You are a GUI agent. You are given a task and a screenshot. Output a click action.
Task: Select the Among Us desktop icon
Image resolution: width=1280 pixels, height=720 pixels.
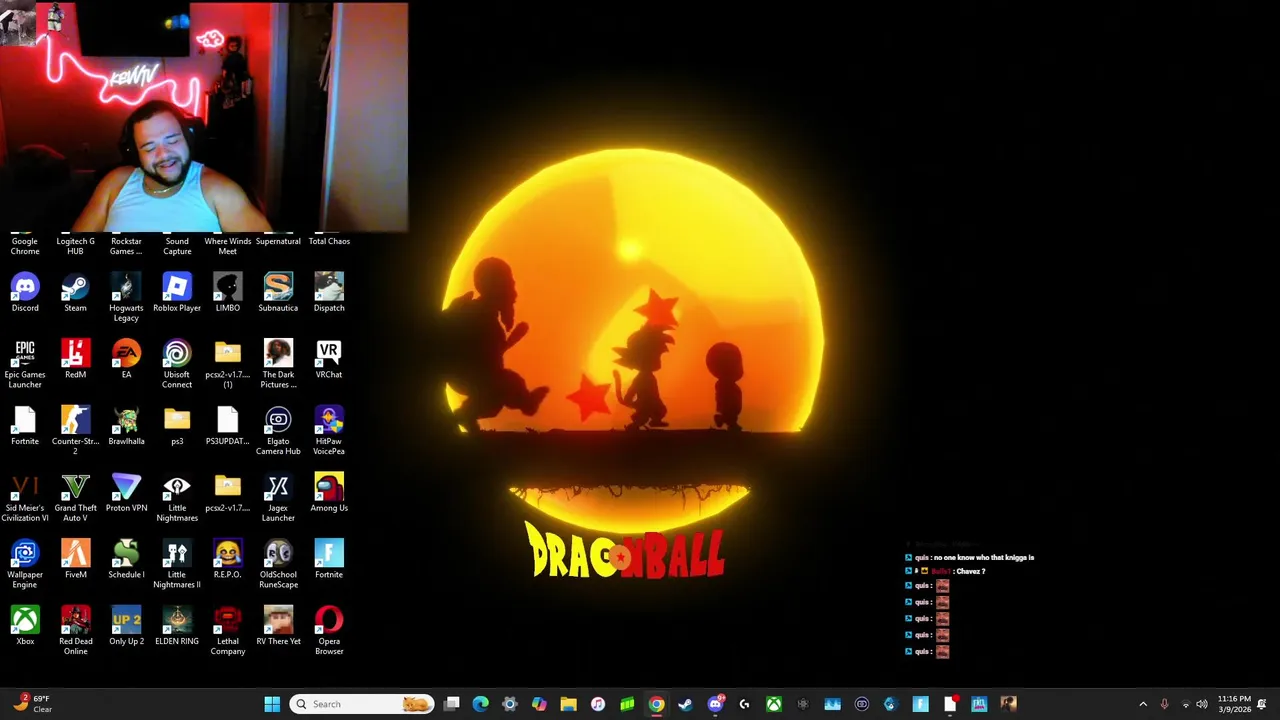329,493
